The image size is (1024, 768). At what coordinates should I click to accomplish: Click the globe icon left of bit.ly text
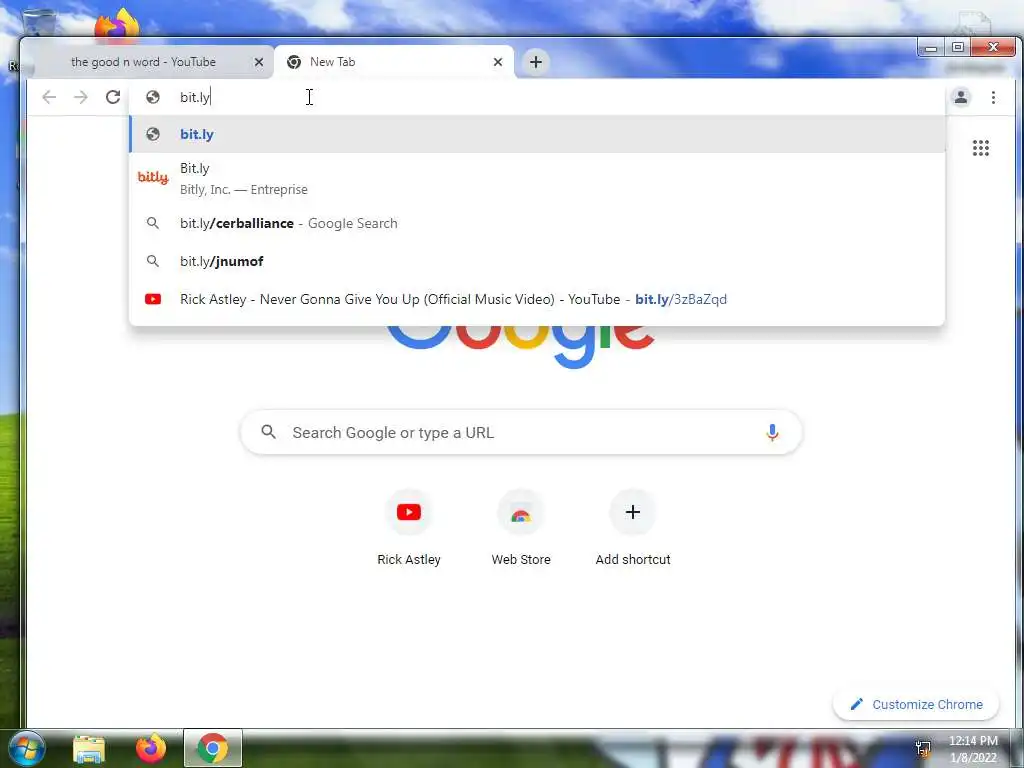coord(153,97)
